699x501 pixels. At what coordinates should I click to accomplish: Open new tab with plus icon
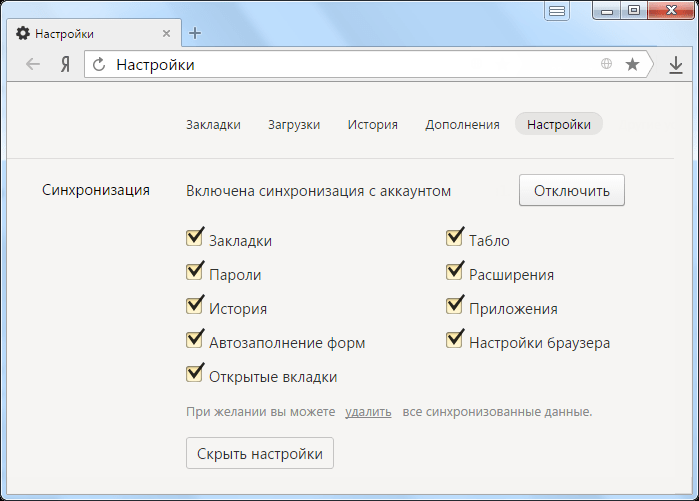[x=195, y=33]
